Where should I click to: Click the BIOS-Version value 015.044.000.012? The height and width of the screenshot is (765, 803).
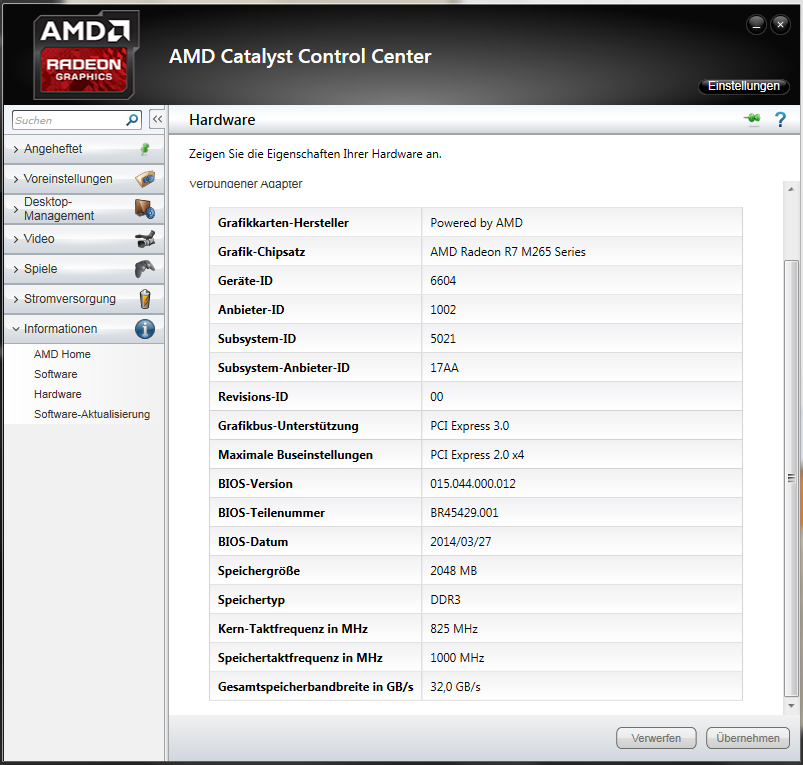click(x=473, y=484)
